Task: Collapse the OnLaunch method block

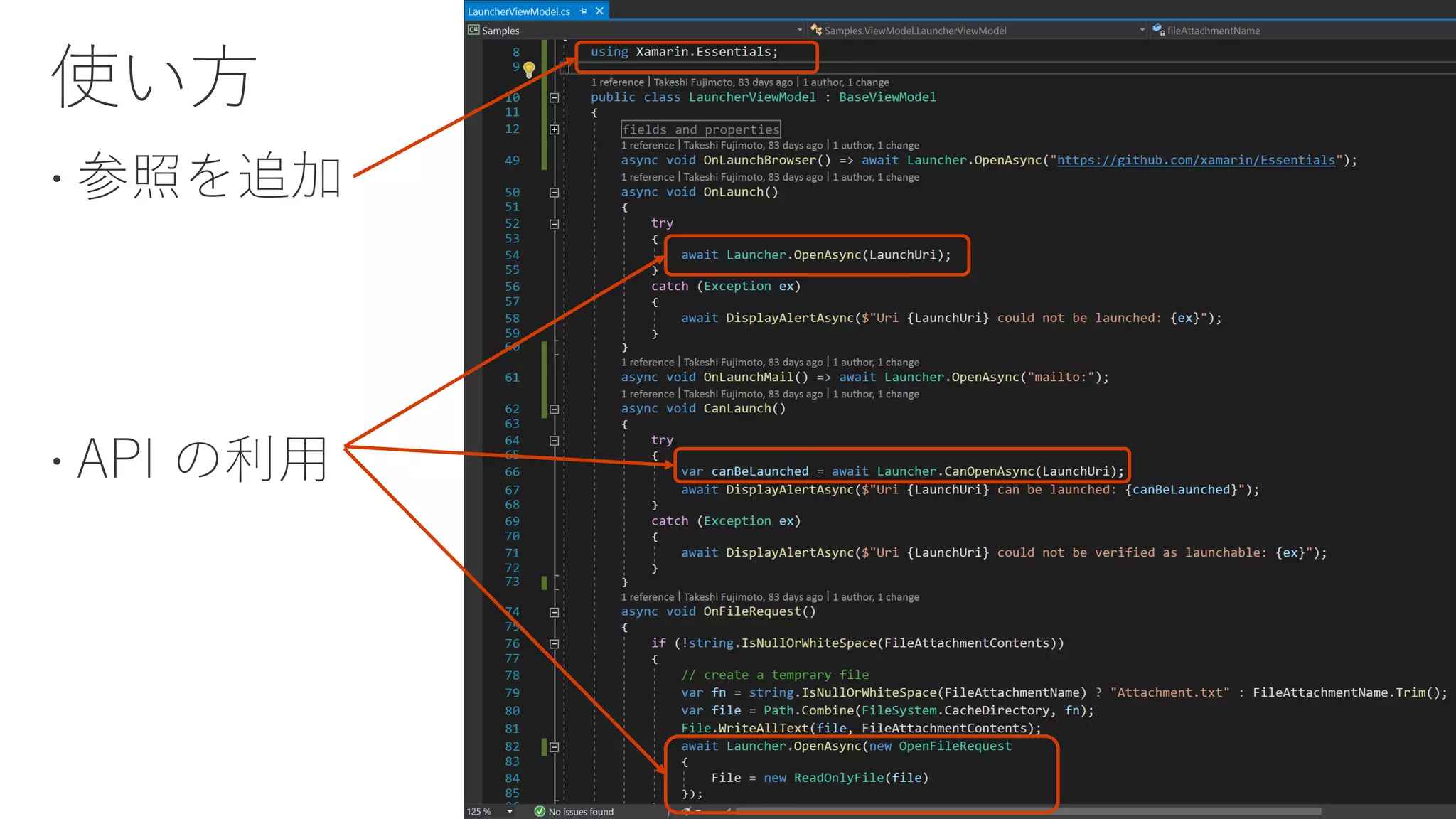Action: tap(555, 193)
